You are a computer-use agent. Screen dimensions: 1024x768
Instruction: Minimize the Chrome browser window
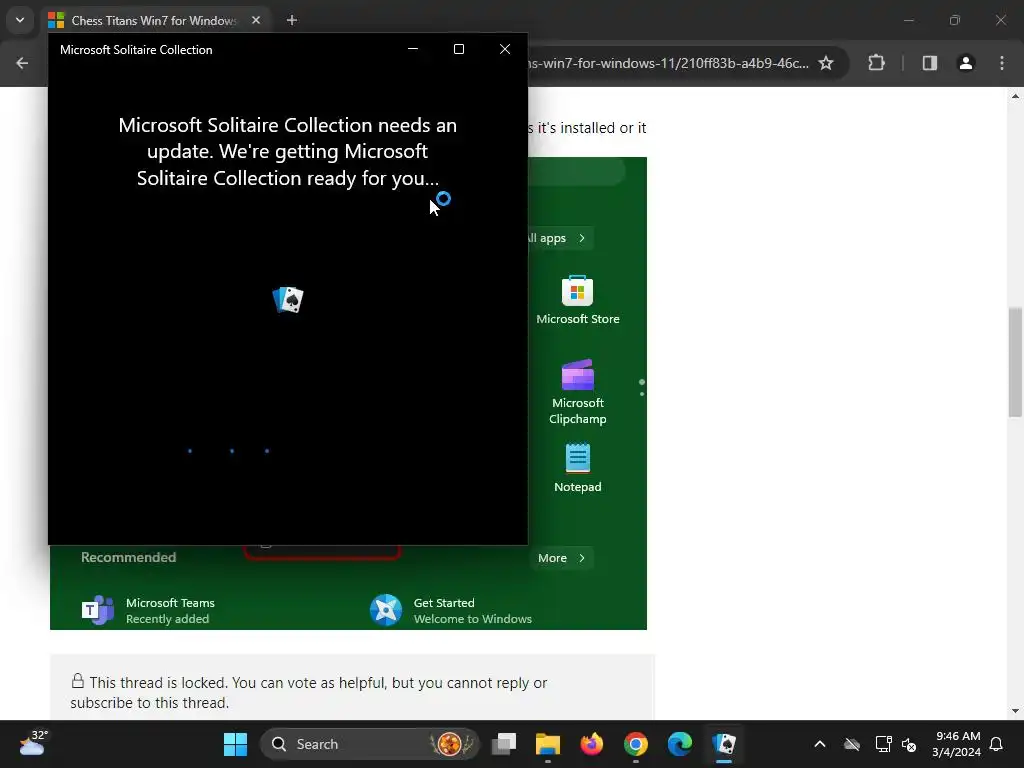click(x=908, y=20)
